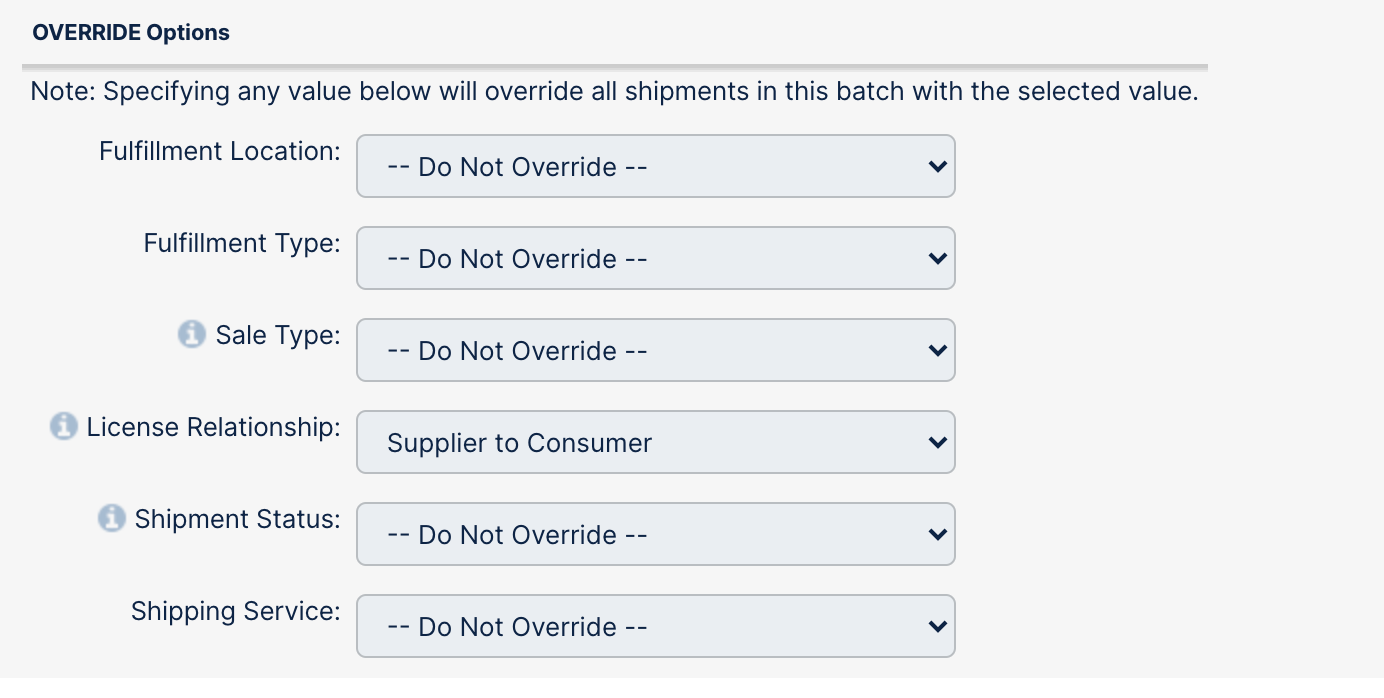Image resolution: width=1384 pixels, height=698 pixels.
Task: Click the Fulfillment Type label text
Action: [x=242, y=243]
